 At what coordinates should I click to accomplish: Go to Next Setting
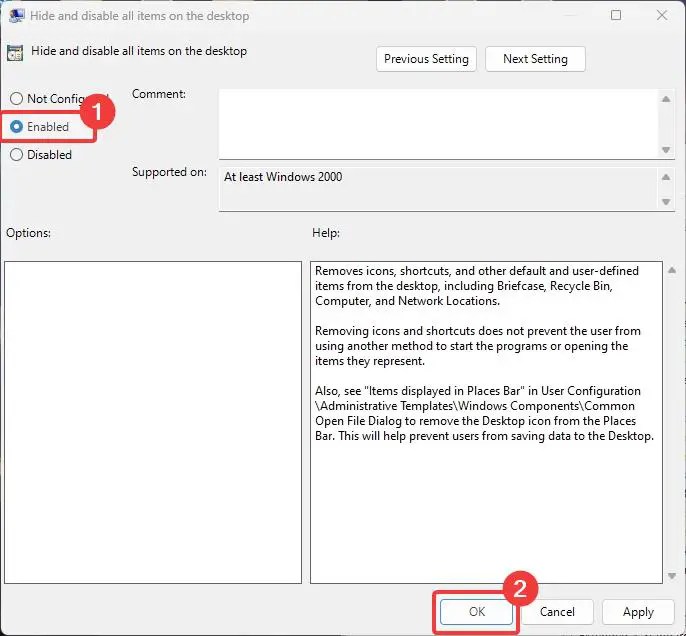(535, 59)
